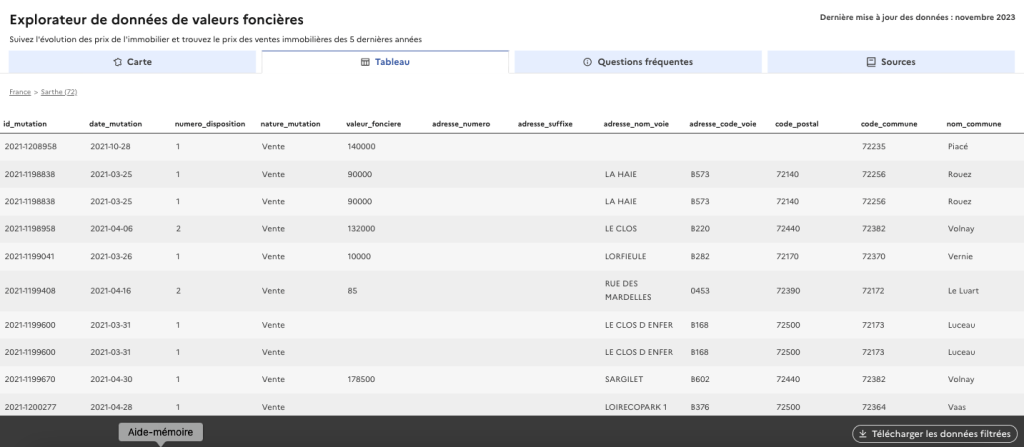Select cell 2021-1208958 in id_mutation

coord(31,147)
